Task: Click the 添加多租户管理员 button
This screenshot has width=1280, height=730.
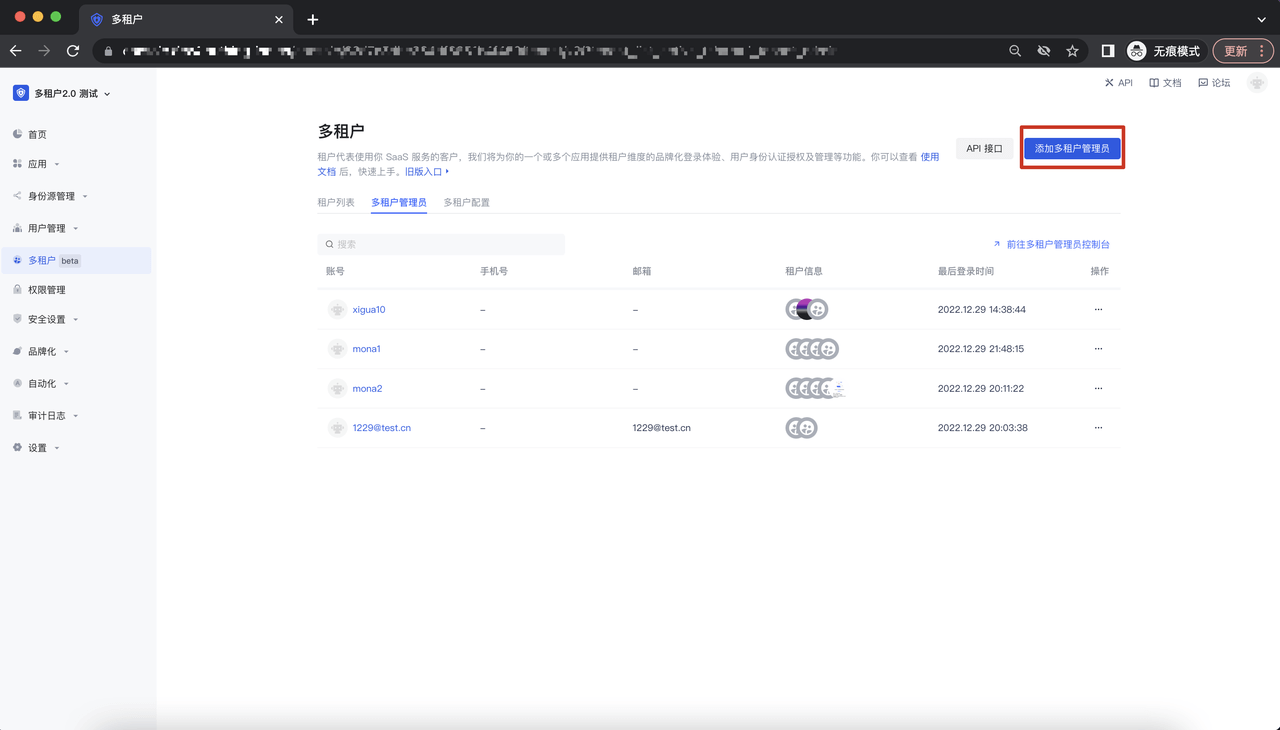Action: (x=1072, y=148)
